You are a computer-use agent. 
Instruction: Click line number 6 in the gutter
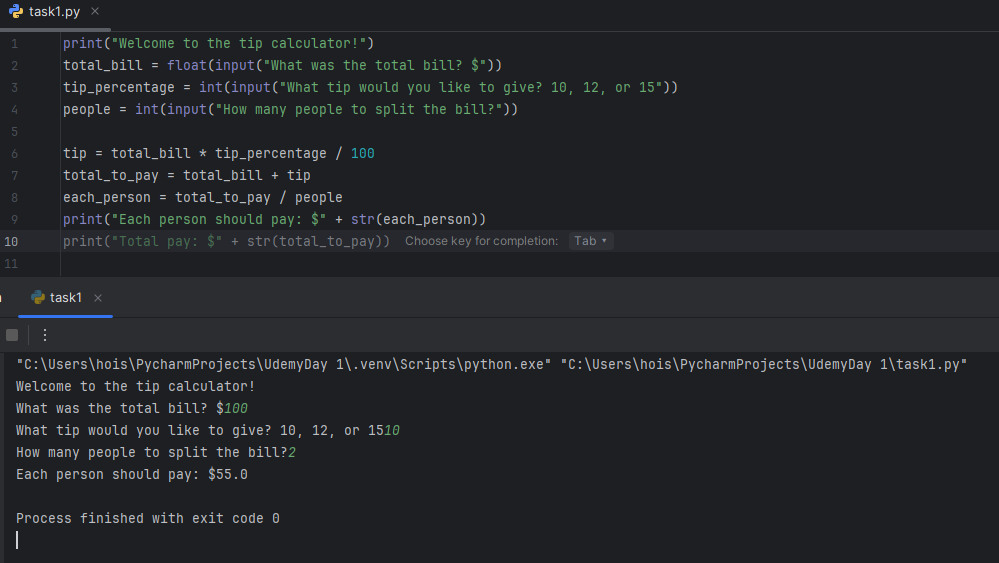14,153
